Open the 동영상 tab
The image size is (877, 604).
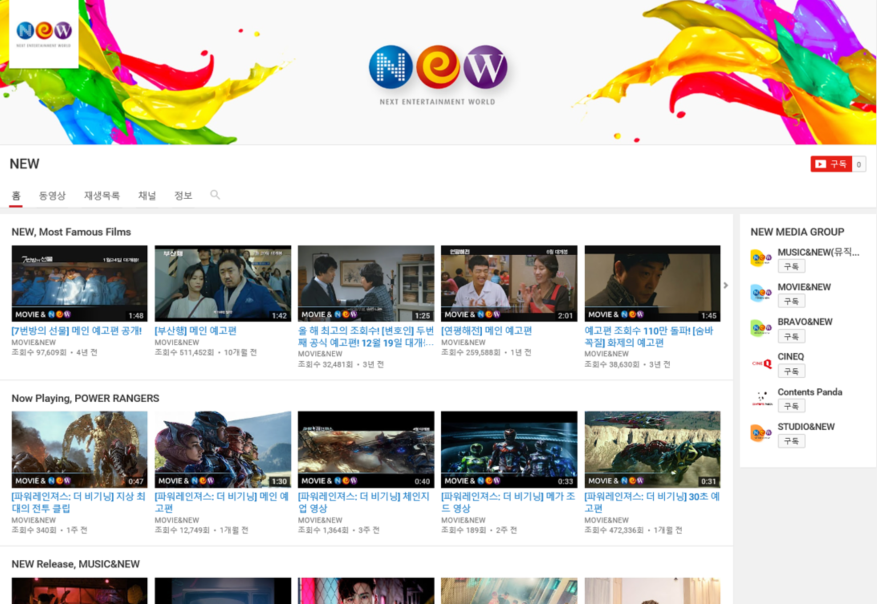pos(52,195)
